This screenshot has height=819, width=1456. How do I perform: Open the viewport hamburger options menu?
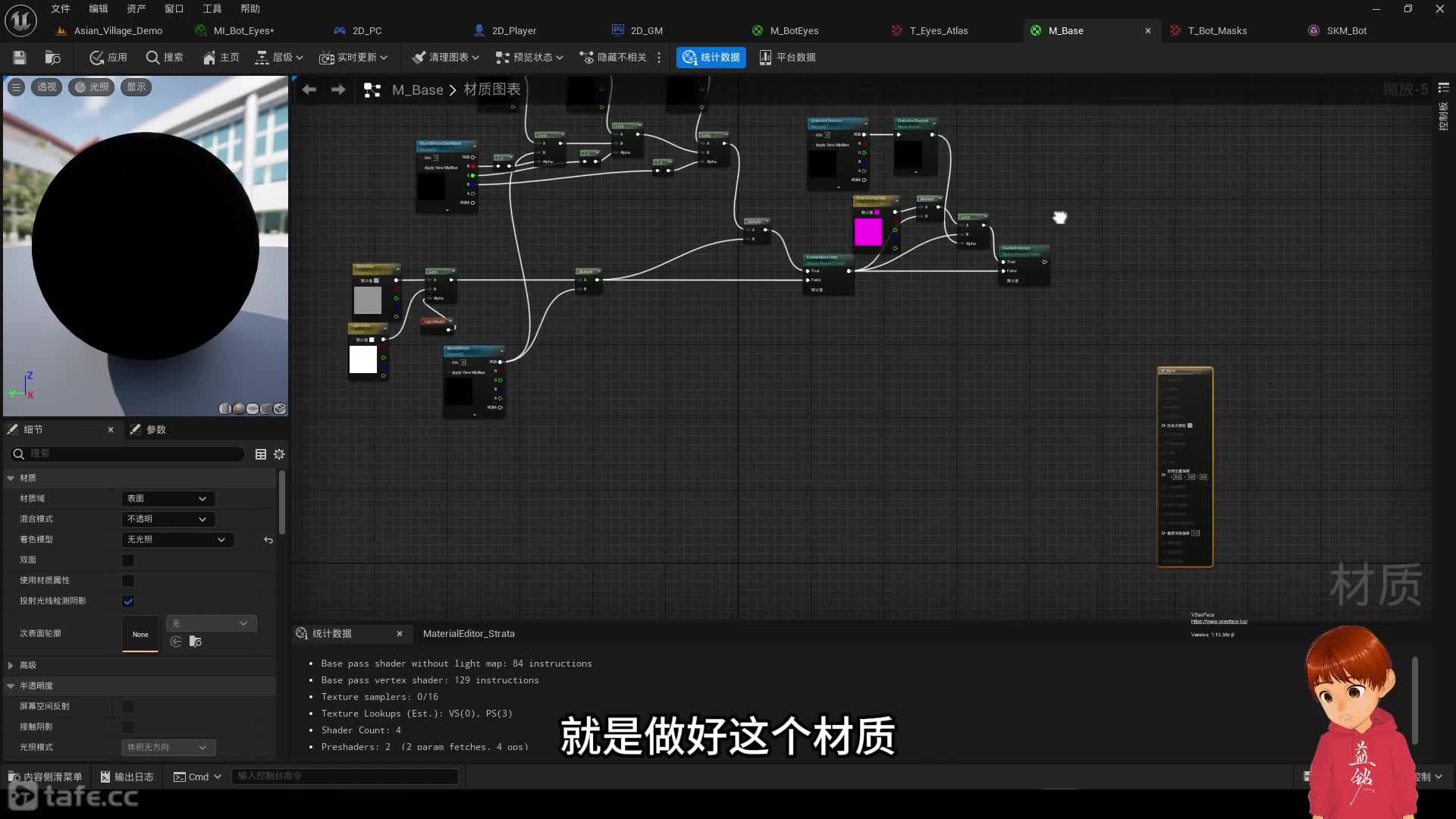pos(16,87)
